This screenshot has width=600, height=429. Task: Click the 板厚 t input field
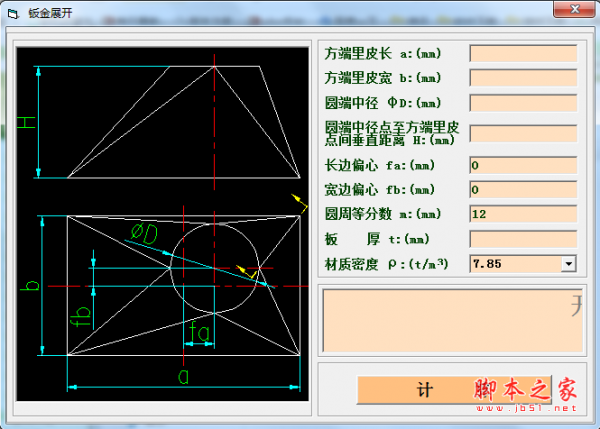tap(523, 239)
